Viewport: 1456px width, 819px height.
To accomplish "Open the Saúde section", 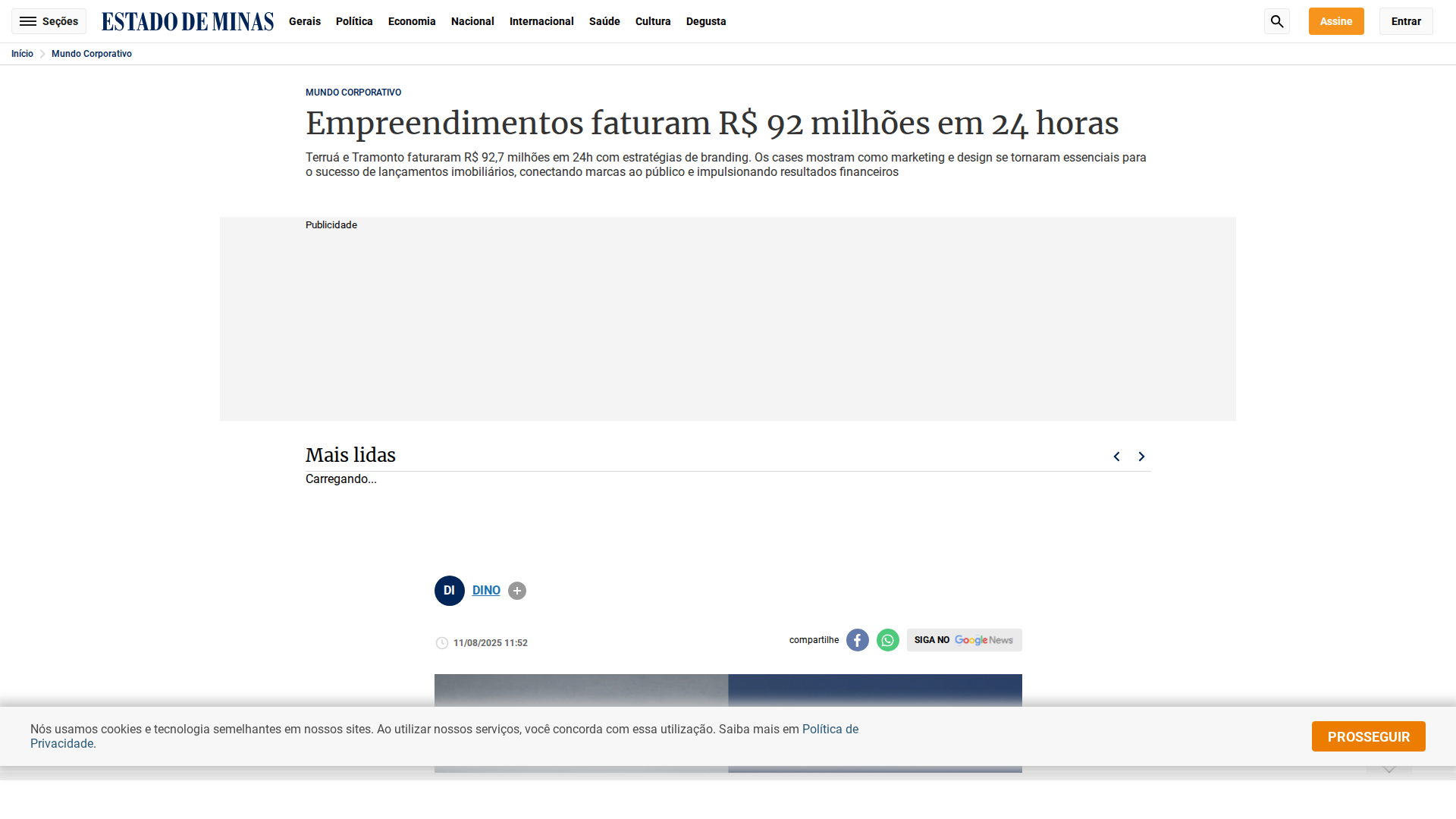I will [x=604, y=21].
